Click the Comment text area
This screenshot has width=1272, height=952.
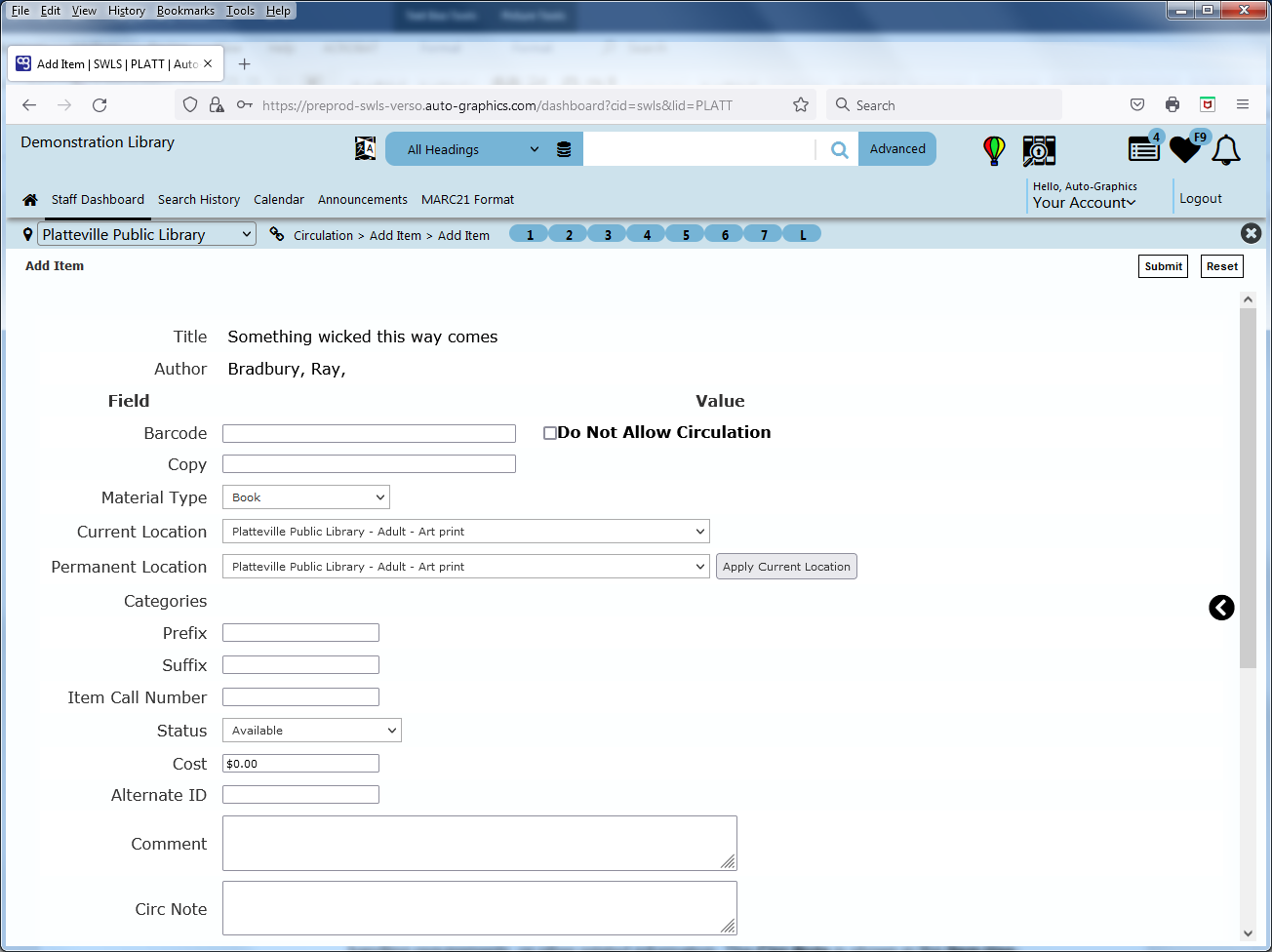(x=479, y=843)
